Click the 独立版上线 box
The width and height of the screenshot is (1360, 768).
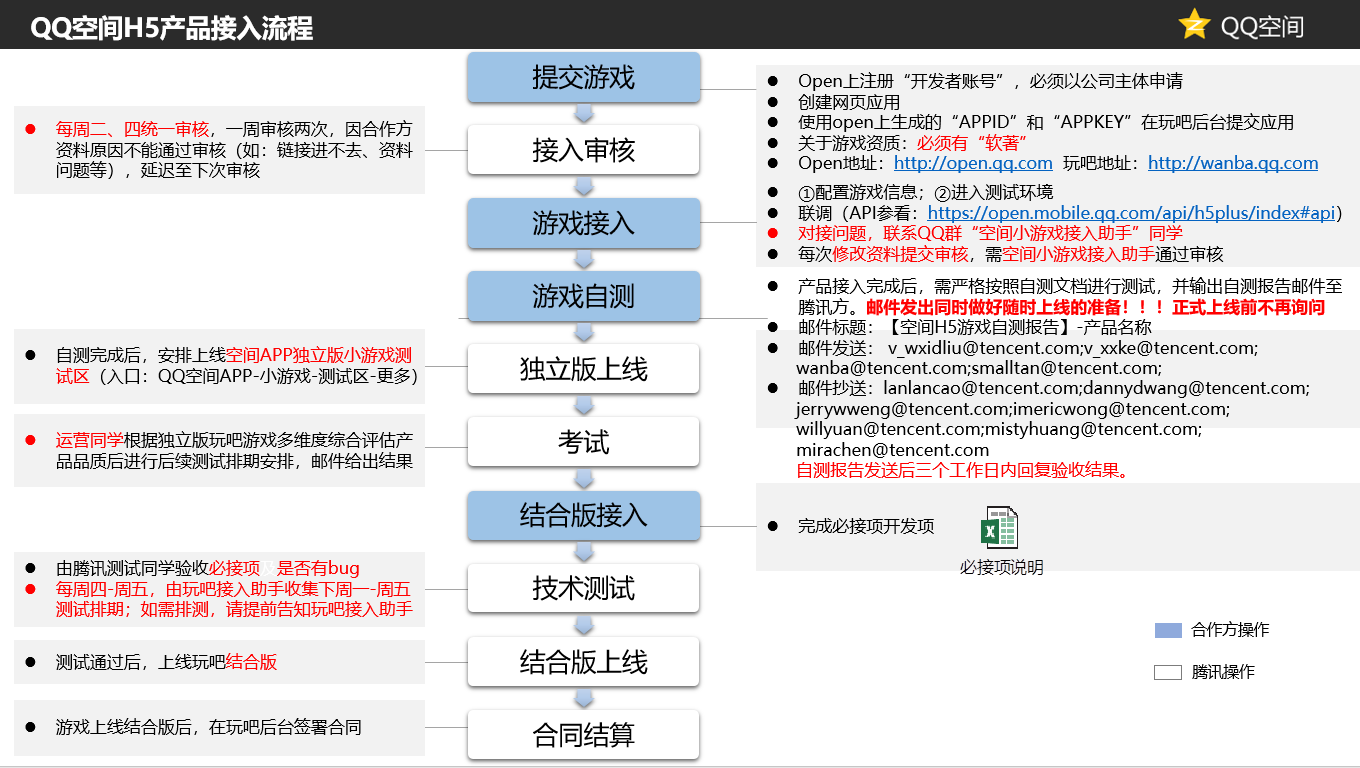pos(583,368)
